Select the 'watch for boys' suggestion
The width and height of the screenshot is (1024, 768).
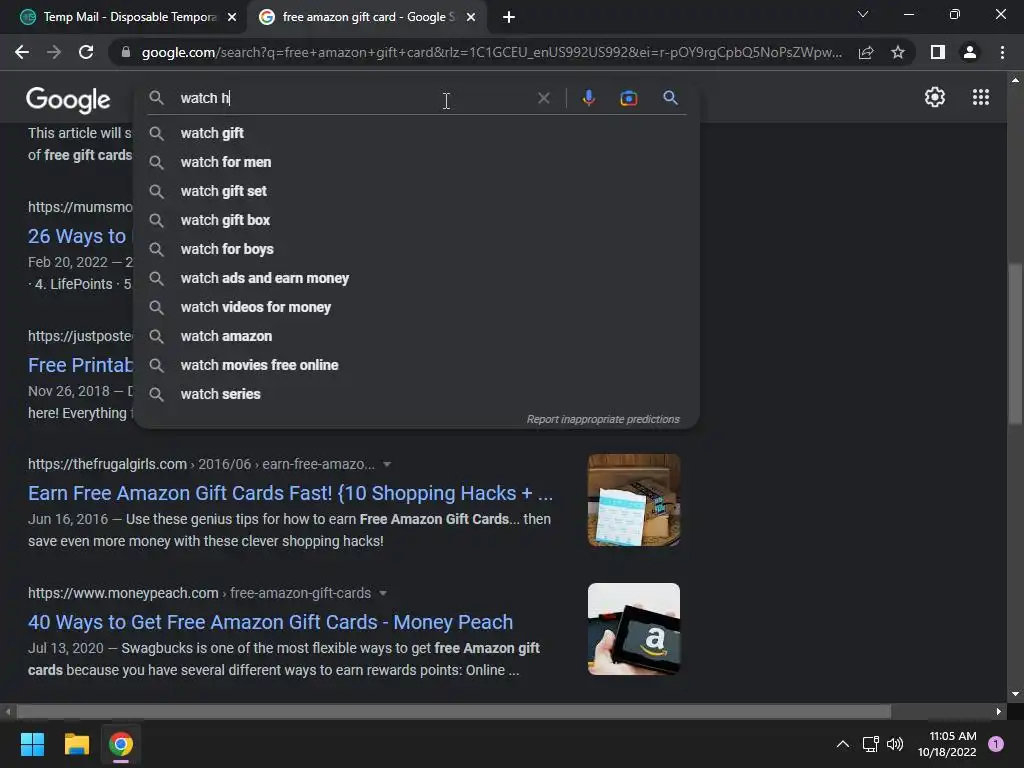417,249
